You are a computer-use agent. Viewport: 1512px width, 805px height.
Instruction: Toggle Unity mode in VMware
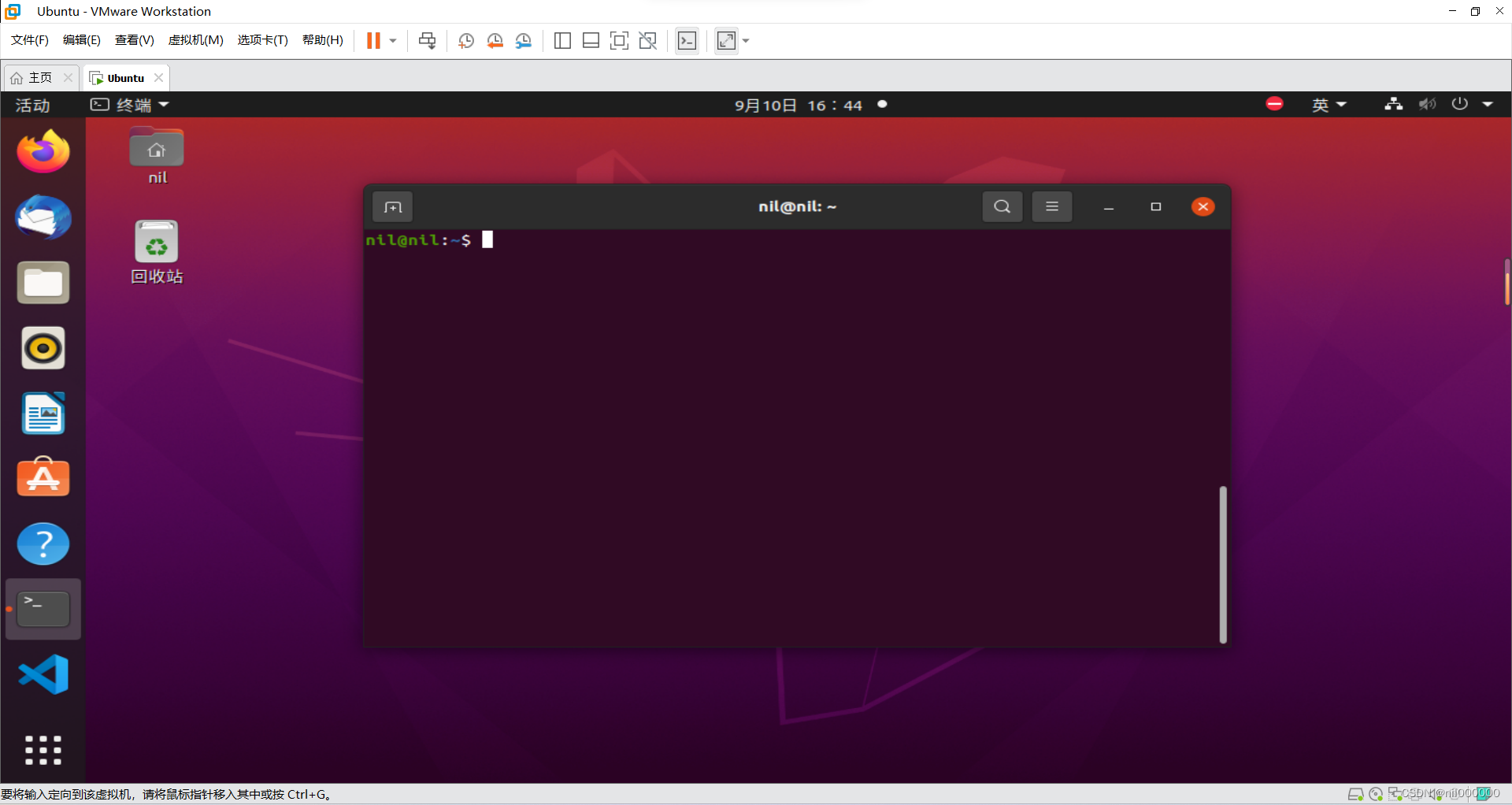(648, 41)
